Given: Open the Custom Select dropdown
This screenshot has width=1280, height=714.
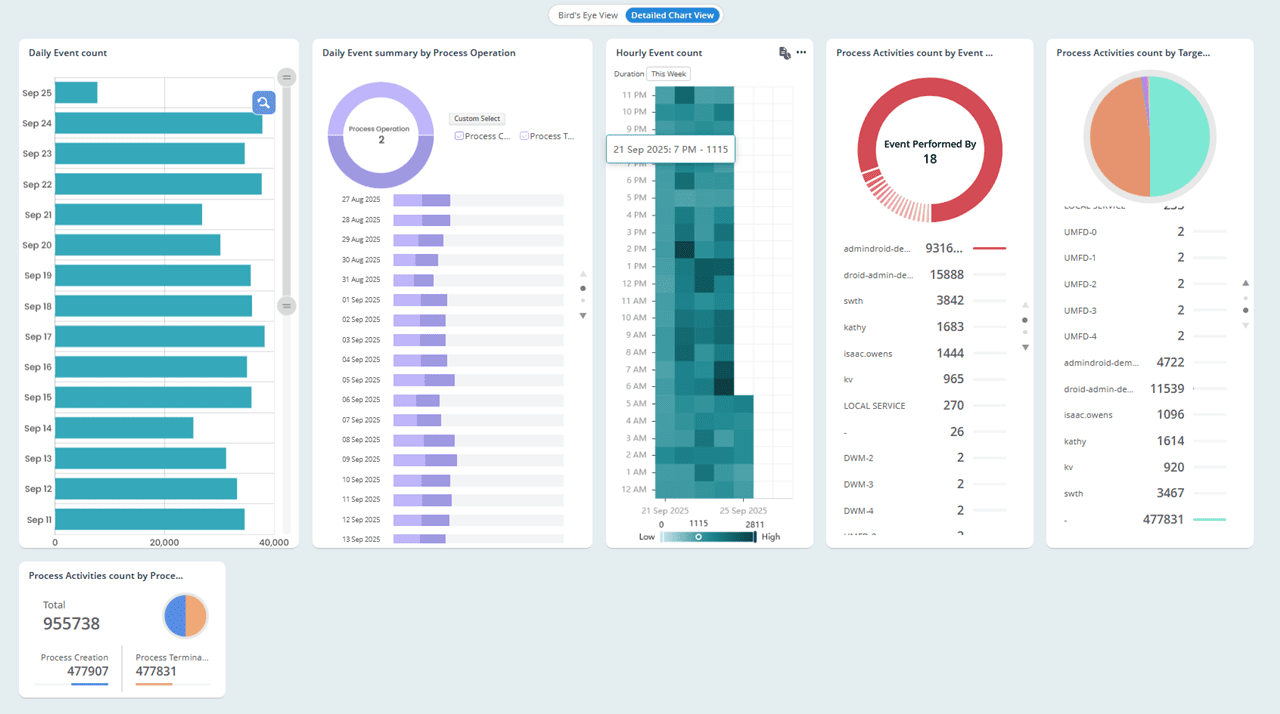Looking at the screenshot, I should pos(477,119).
